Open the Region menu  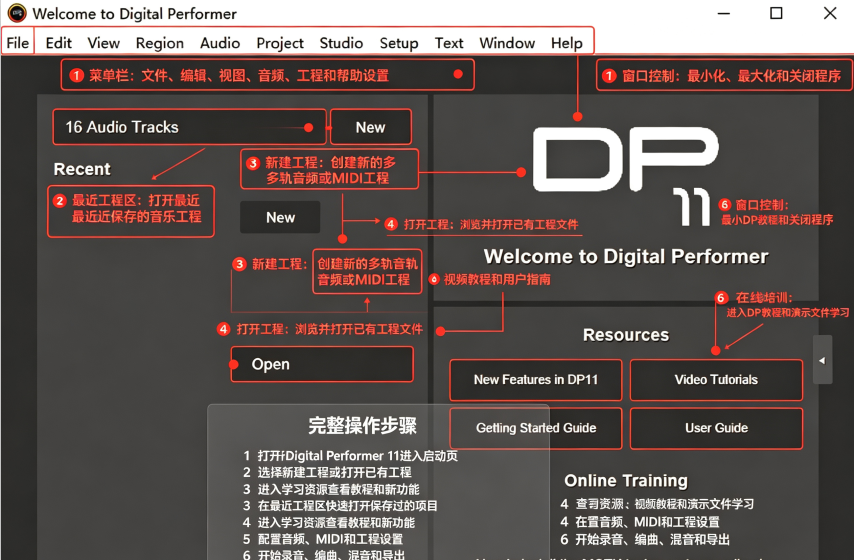coord(160,42)
